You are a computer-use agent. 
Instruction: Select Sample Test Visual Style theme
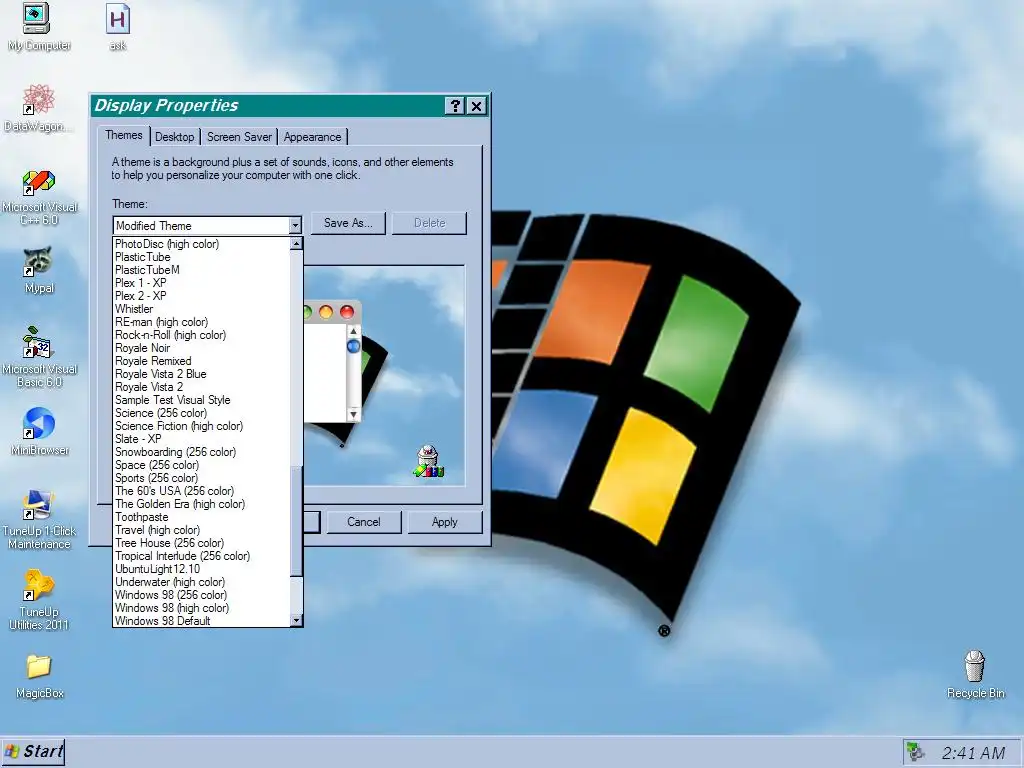pos(201,400)
